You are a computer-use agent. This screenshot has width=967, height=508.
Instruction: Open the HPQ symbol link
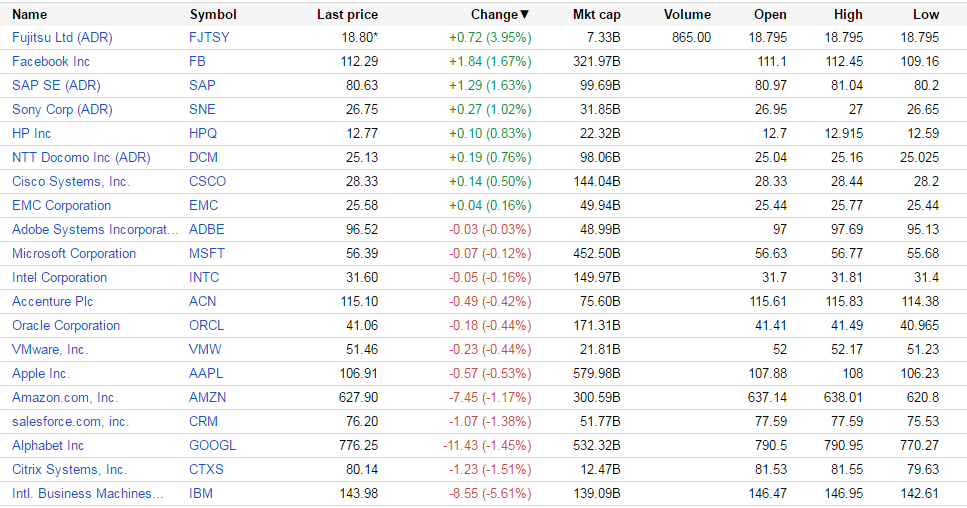(x=203, y=133)
